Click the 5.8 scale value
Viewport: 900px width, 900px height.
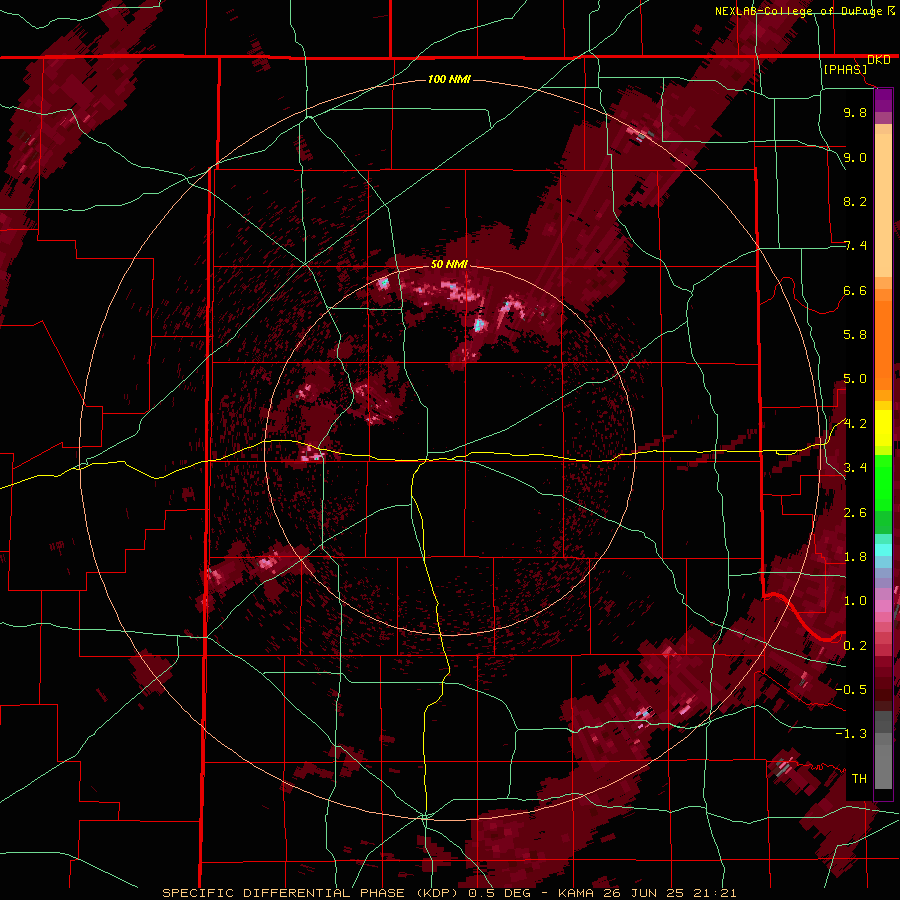855,335
